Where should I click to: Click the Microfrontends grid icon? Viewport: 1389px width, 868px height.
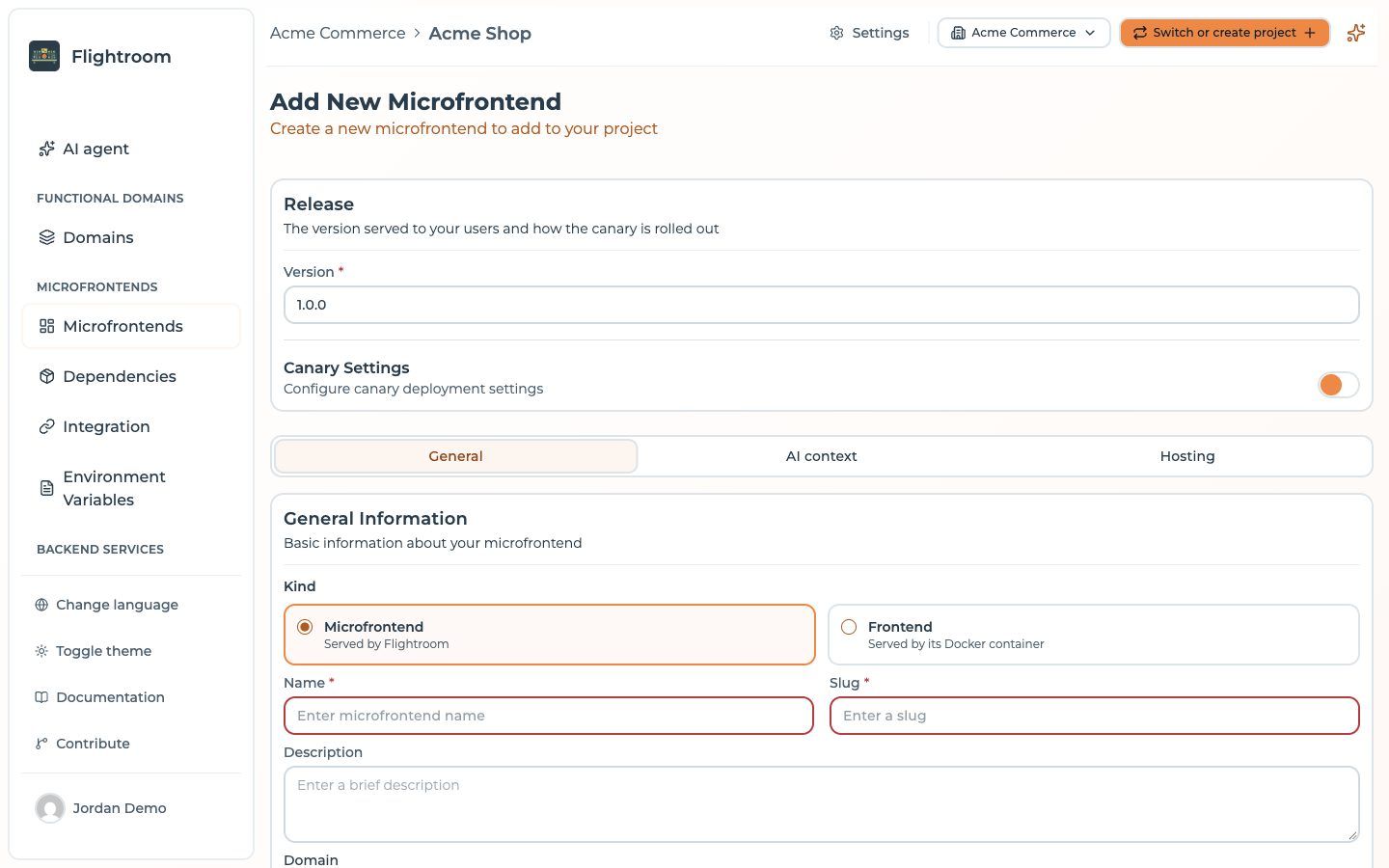click(46, 326)
